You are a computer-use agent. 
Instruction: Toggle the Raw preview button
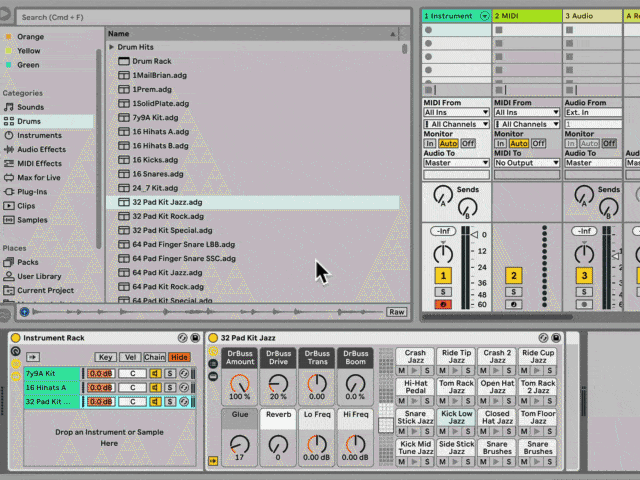[396, 312]
